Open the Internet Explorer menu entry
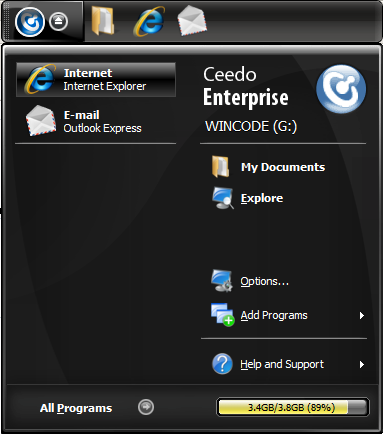This screenshot has width=383, height=434. (96, 80)
